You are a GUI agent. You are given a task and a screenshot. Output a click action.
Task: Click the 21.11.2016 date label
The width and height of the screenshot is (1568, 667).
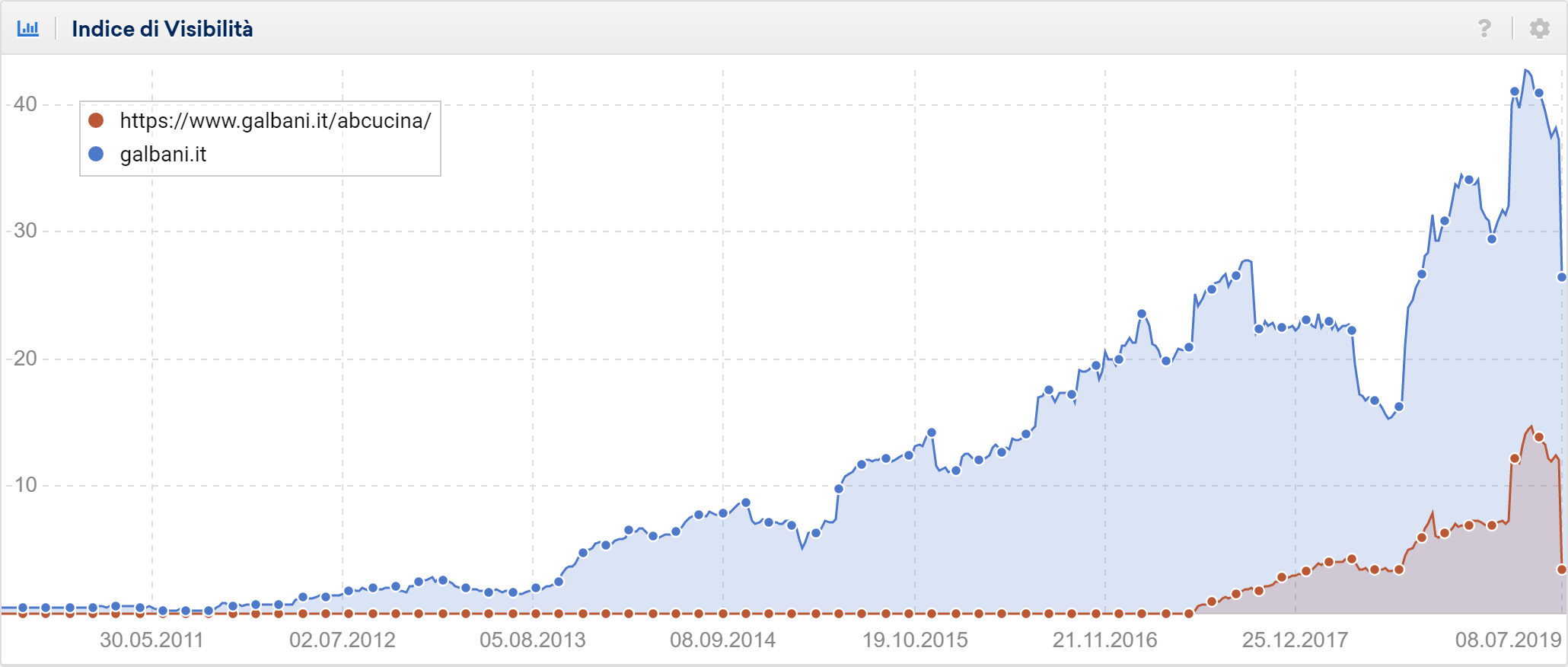click(x=1105, y=640)
